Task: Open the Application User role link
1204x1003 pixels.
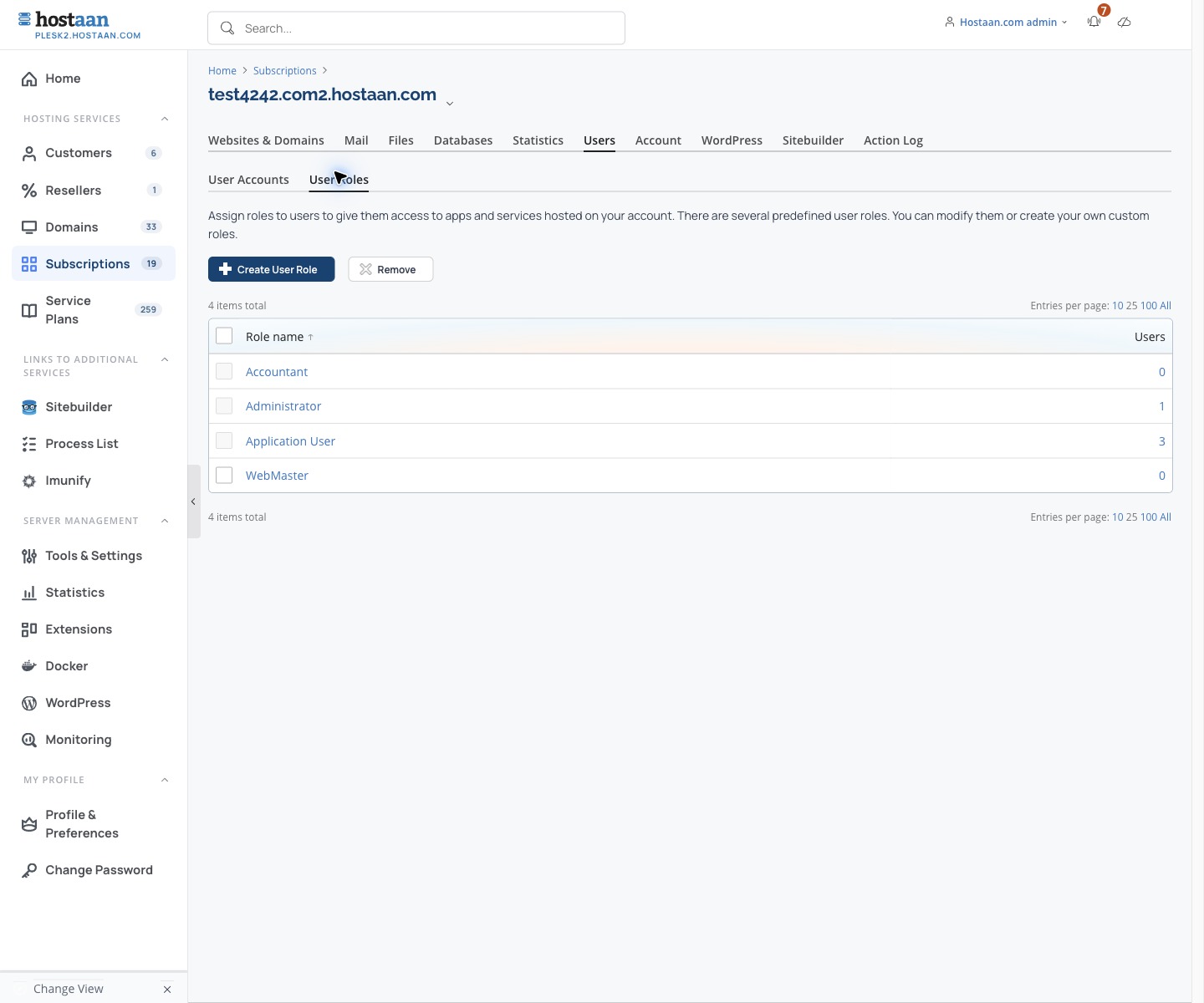Action: pyautogui.click(x=290, y=441)
